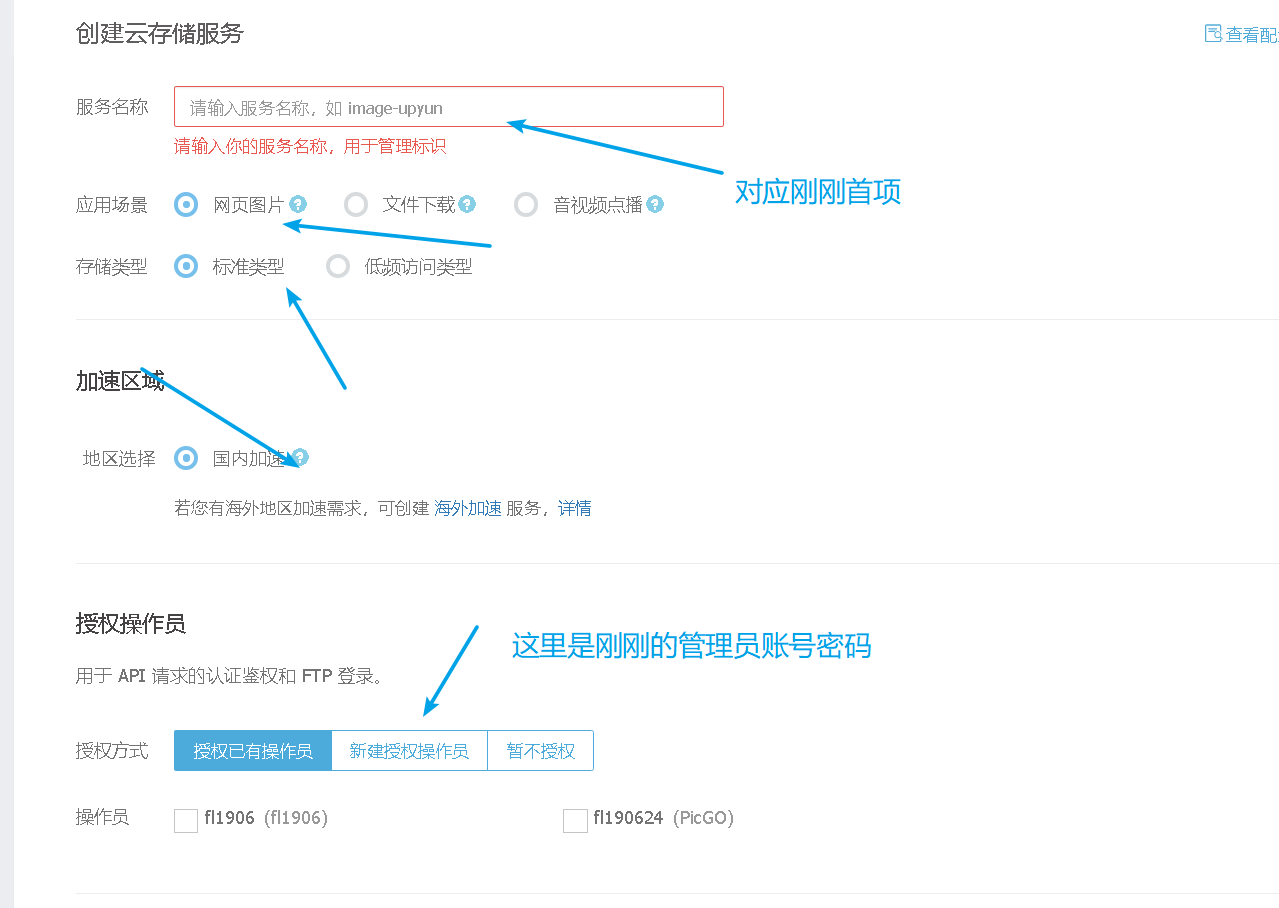Click the red 请输入你的服务名称 validation message
Image resolution: width=1279 pixels, height=908 pixels.
pos(310,146)
